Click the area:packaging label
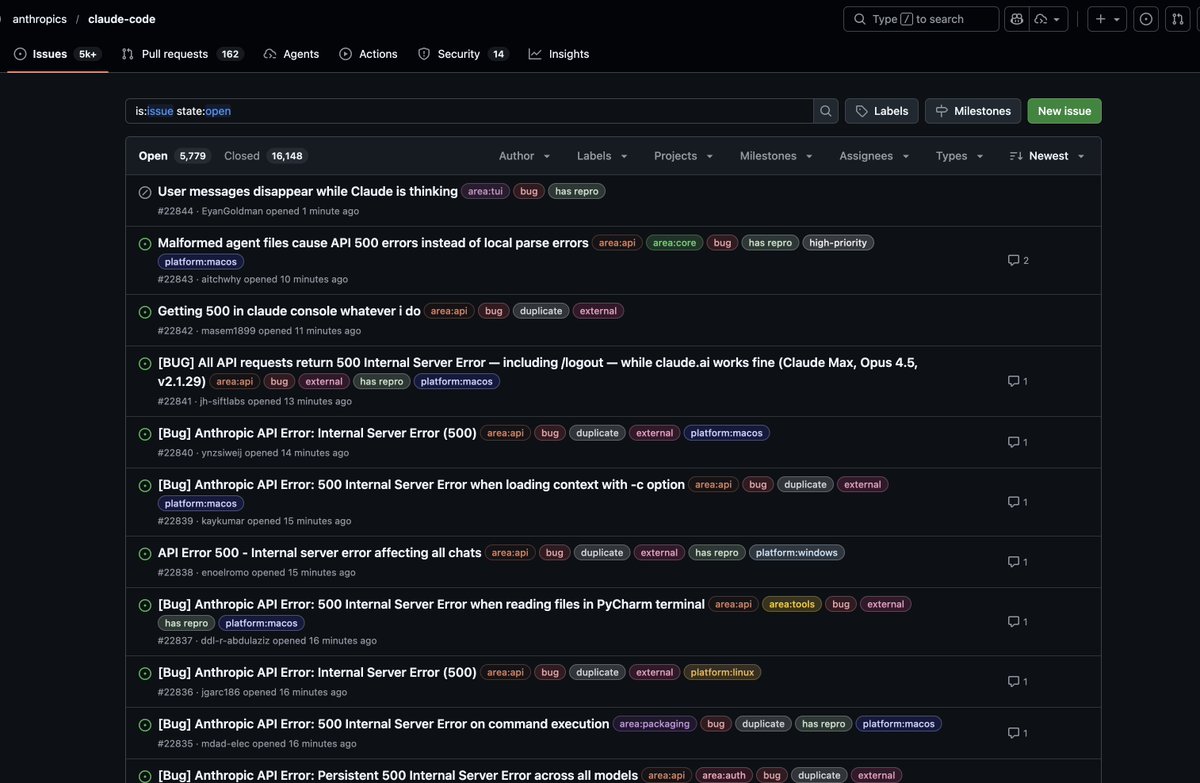Viewport: 1200px width, 783px height. tap(654, 724)
